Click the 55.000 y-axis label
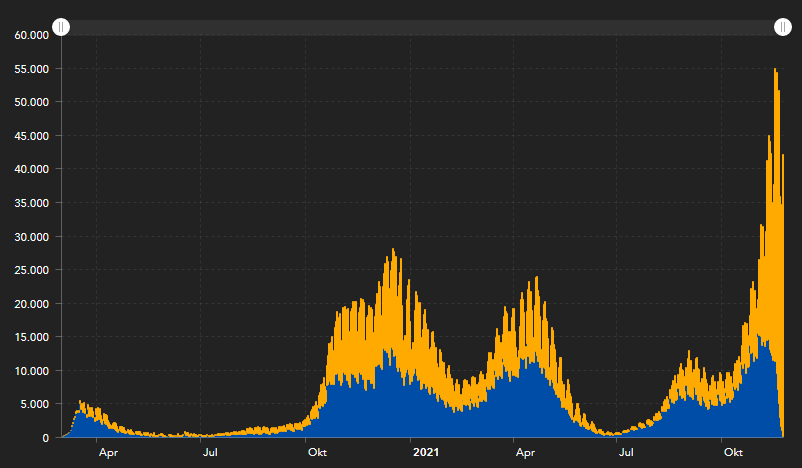Screen dimensions: 802x468 click(x=32, y=68)
